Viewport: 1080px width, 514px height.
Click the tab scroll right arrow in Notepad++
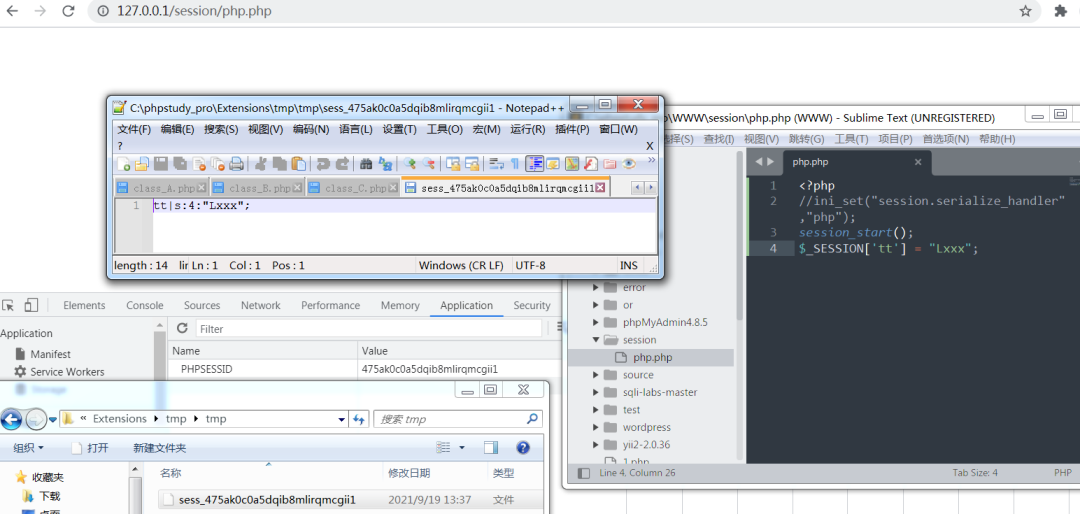click(x=650, y=187)
